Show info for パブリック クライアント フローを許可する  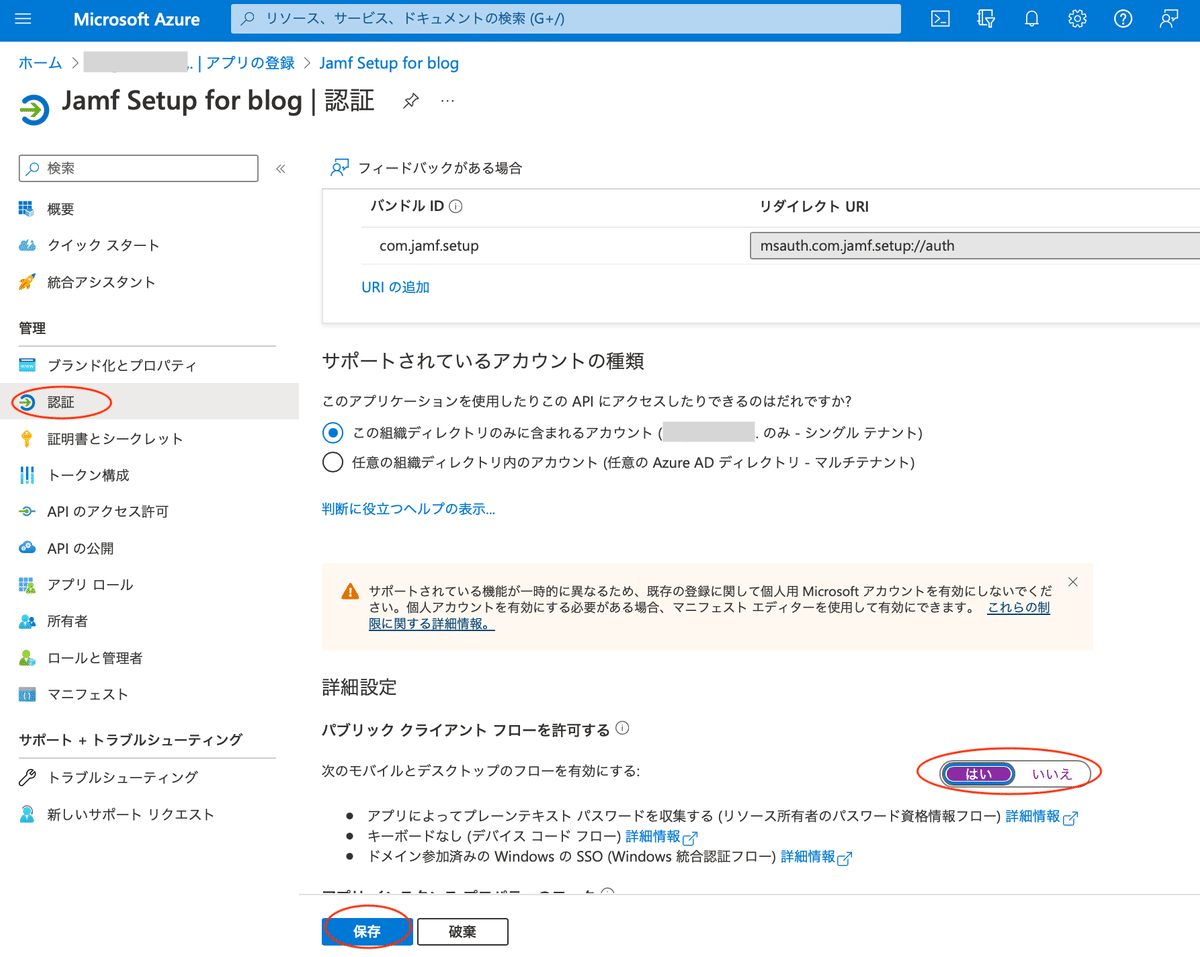coord(622,728)
